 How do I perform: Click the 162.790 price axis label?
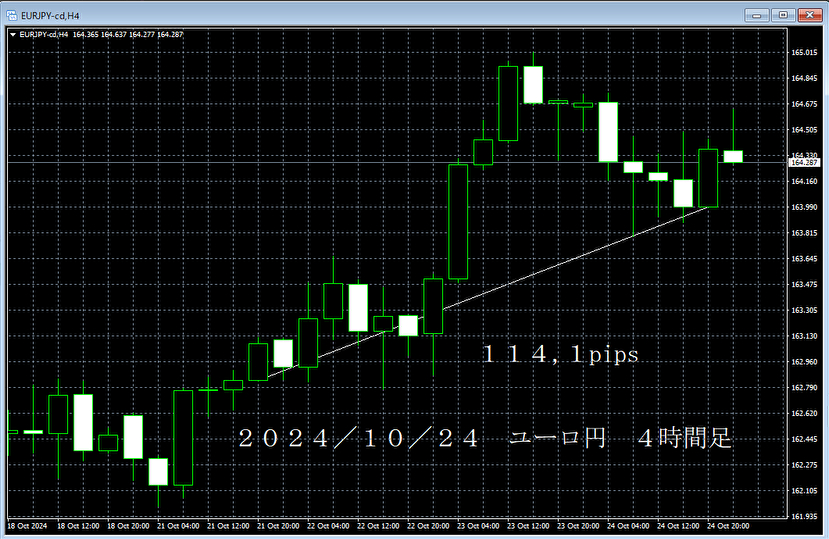pos(804,388)
